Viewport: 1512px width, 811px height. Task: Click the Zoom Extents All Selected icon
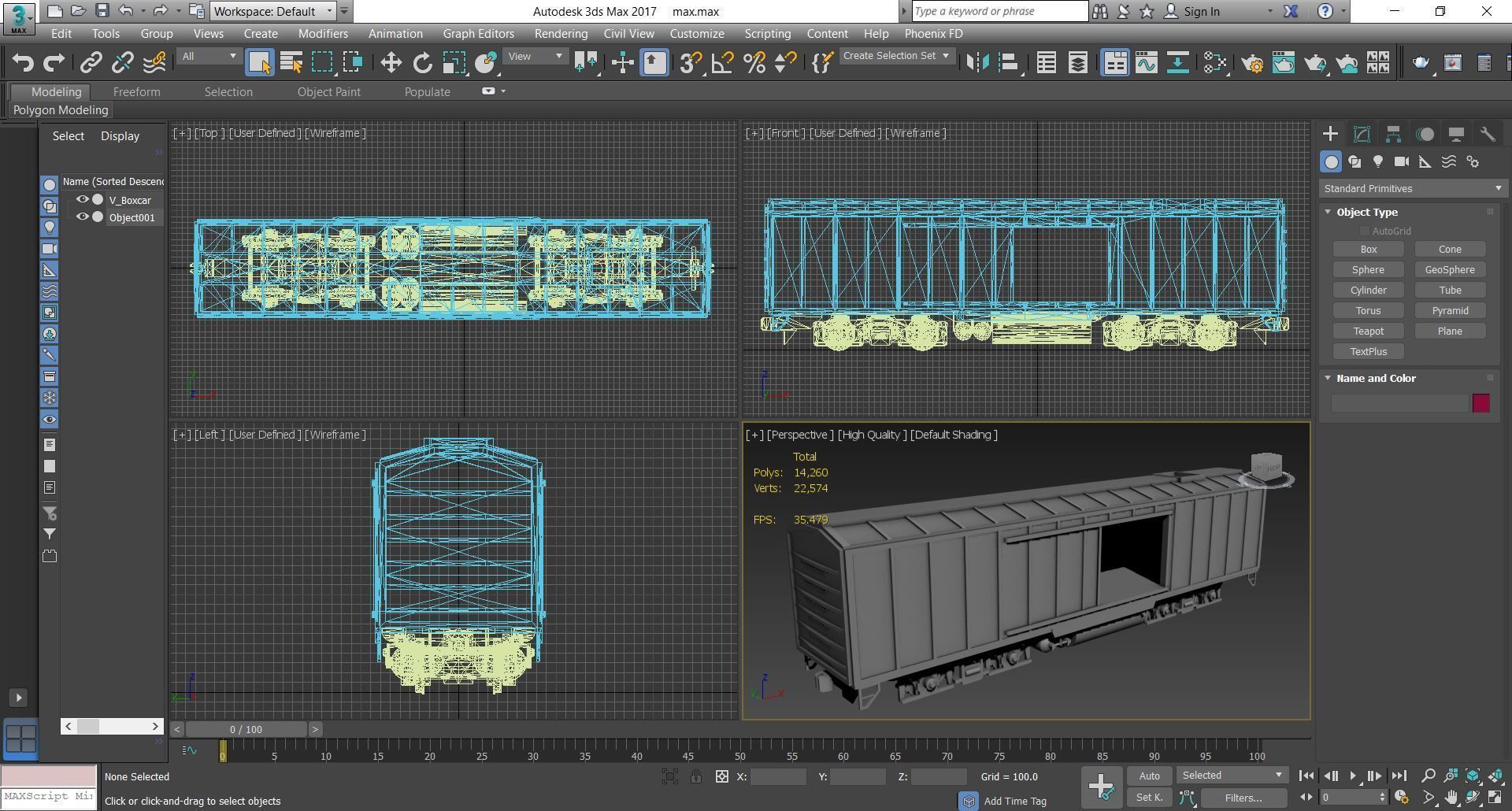(x=1495, y=776)
